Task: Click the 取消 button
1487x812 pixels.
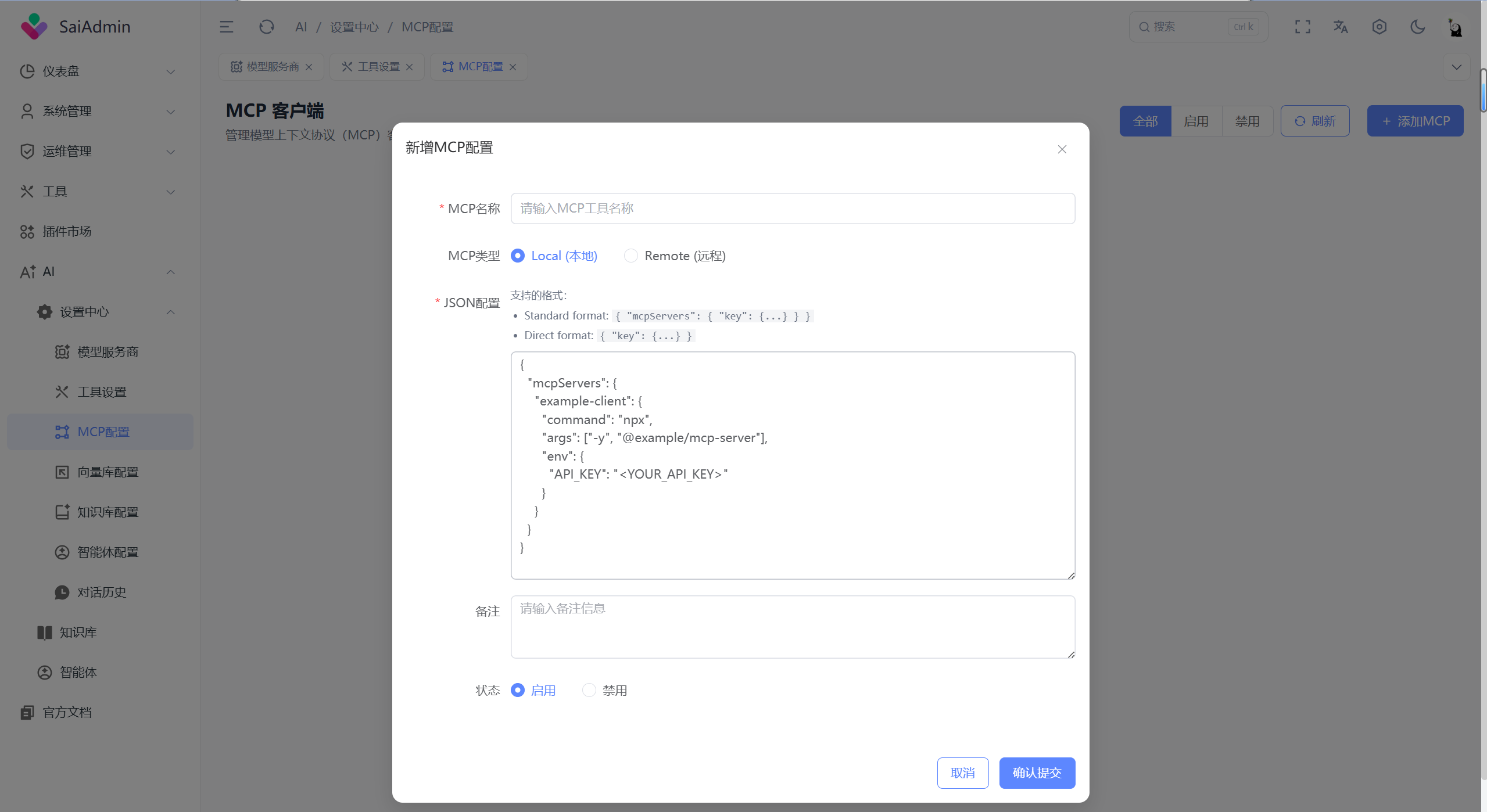Action: click(962, 773)
